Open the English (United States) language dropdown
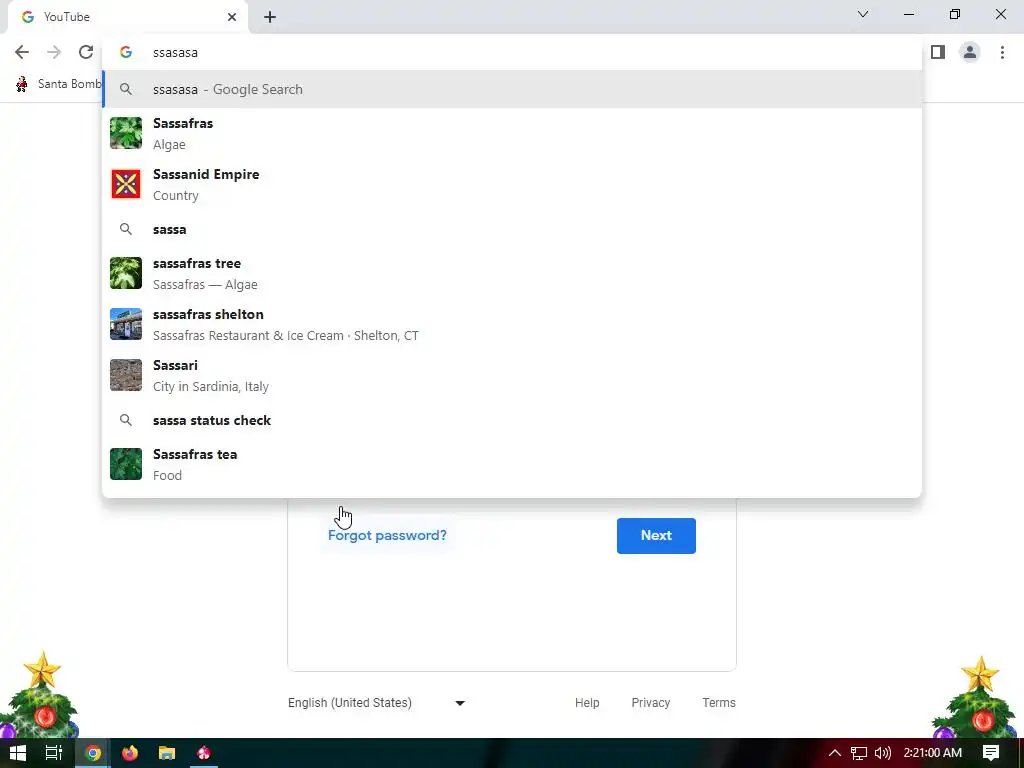Image resolution: width=1024 pixels, height=768 pixels. click(x=377, y=703)
